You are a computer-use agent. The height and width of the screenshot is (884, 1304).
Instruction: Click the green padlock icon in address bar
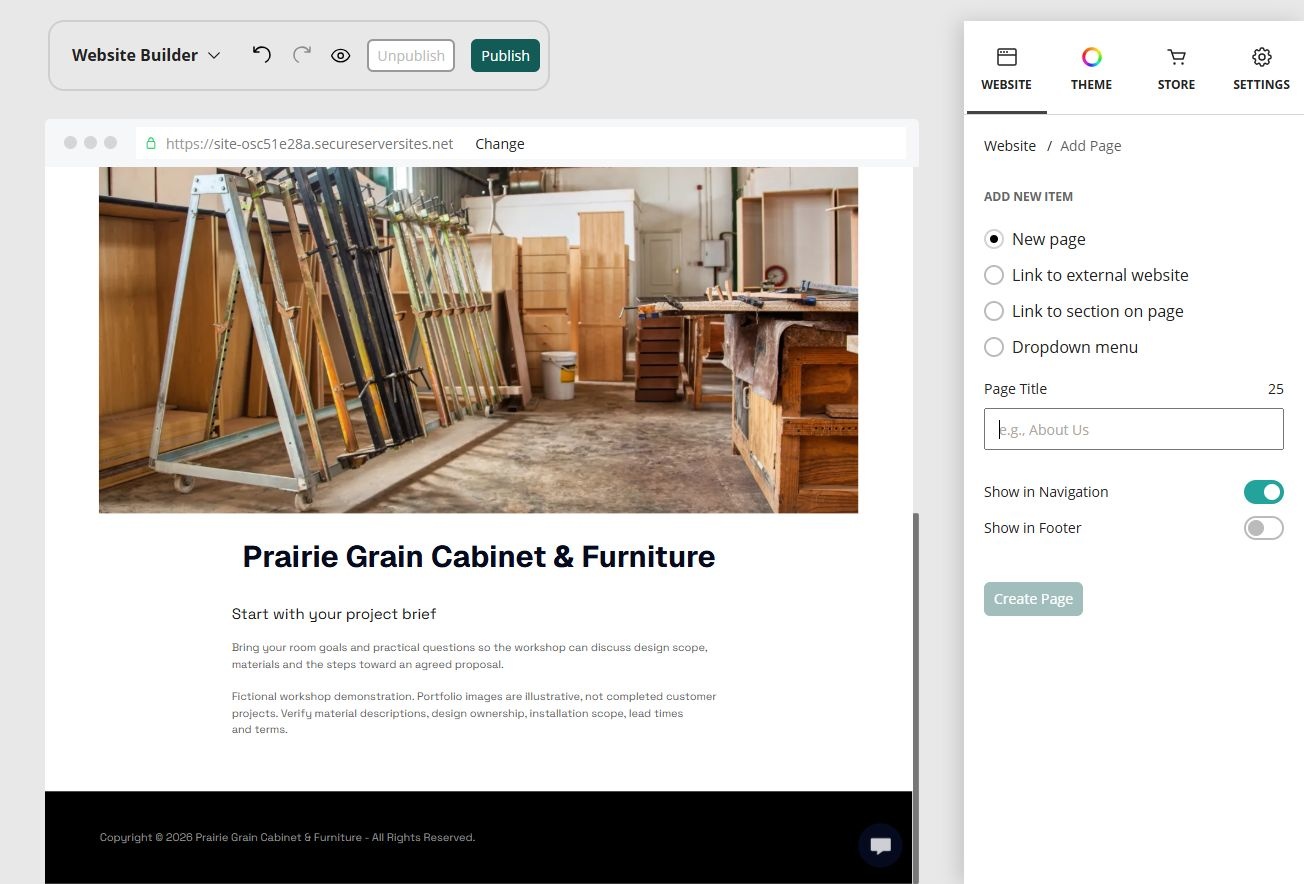152,144
